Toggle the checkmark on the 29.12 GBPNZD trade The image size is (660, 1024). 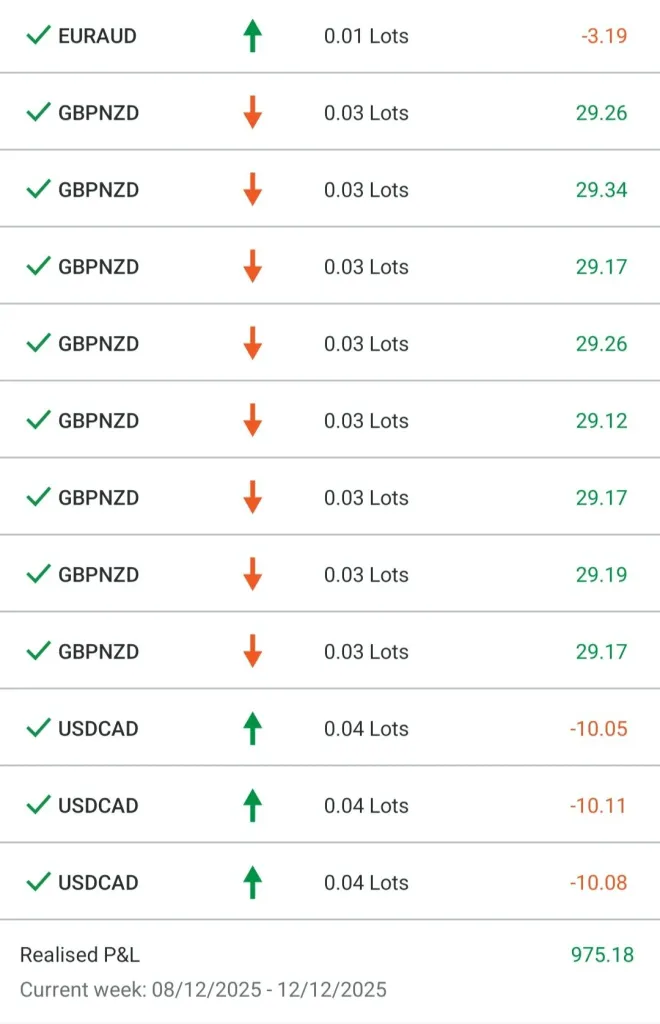[38, 421]
